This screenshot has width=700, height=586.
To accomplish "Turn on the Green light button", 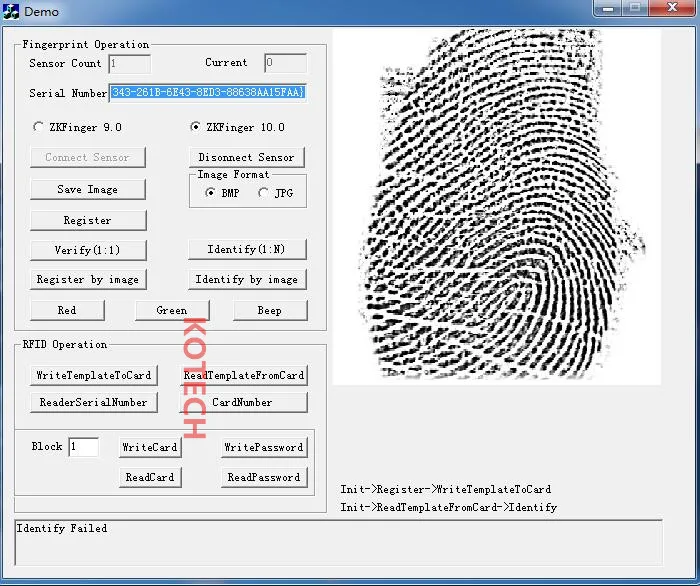I will click(x=172, y=311).
